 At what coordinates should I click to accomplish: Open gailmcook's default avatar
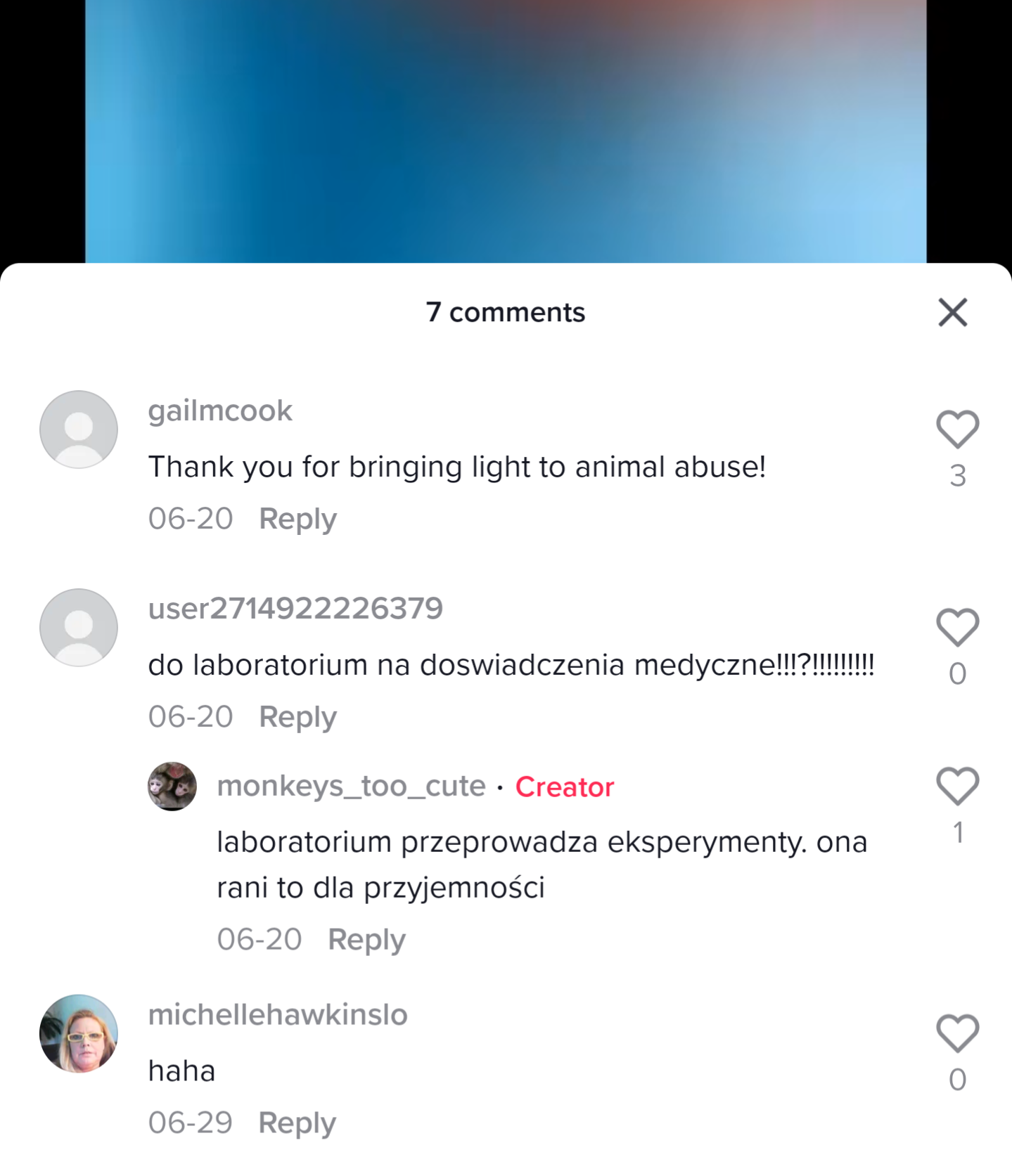[79, 429]
